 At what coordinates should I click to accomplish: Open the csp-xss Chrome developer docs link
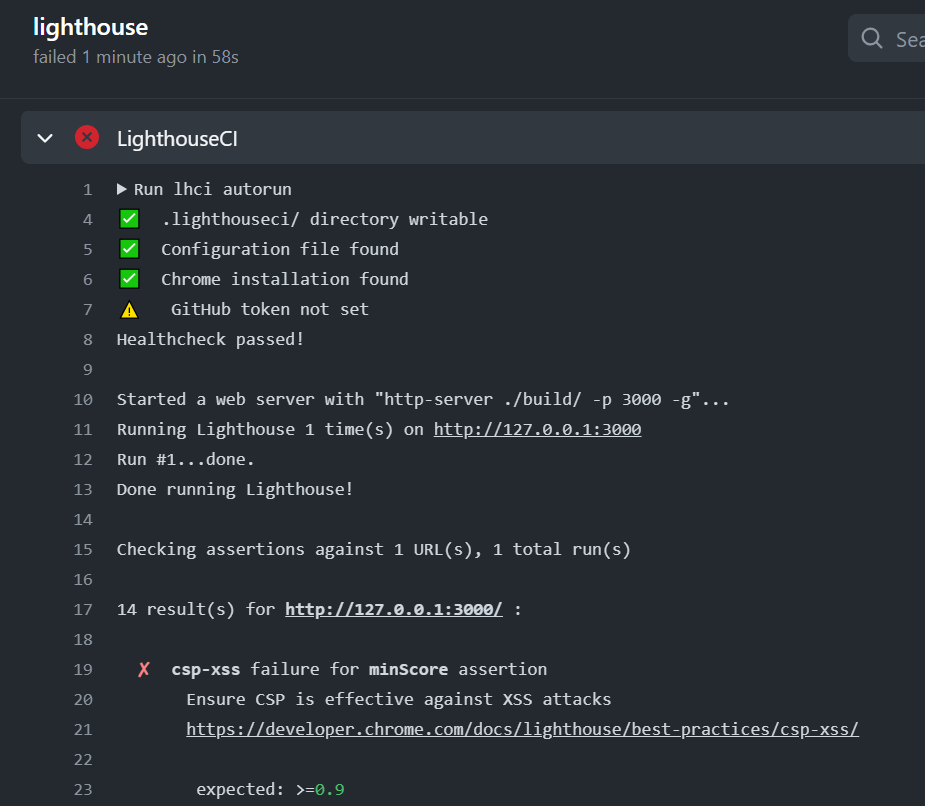(x=522, y=729)
